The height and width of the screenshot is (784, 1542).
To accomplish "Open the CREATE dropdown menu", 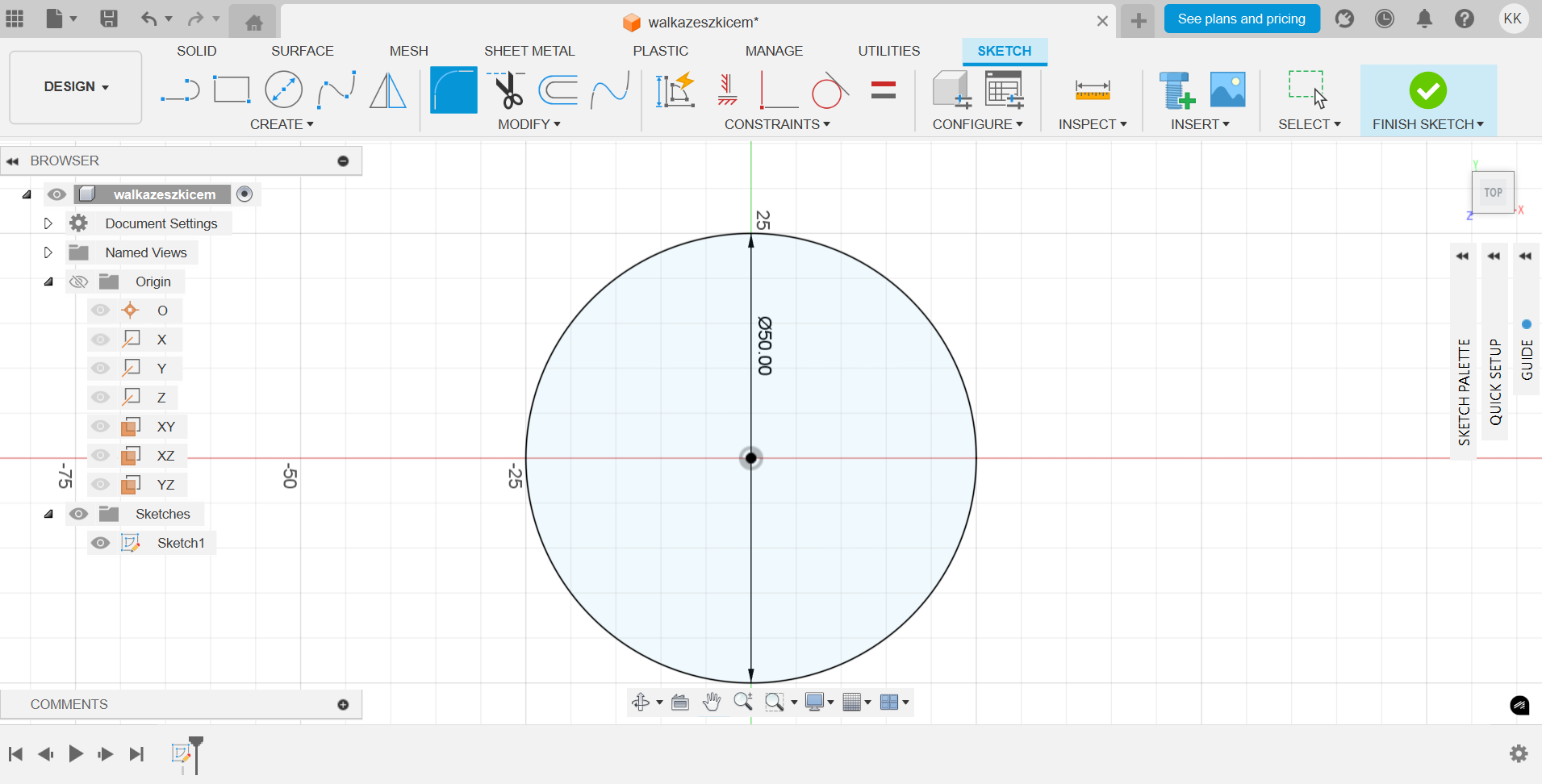I will (x=282, y=124).
